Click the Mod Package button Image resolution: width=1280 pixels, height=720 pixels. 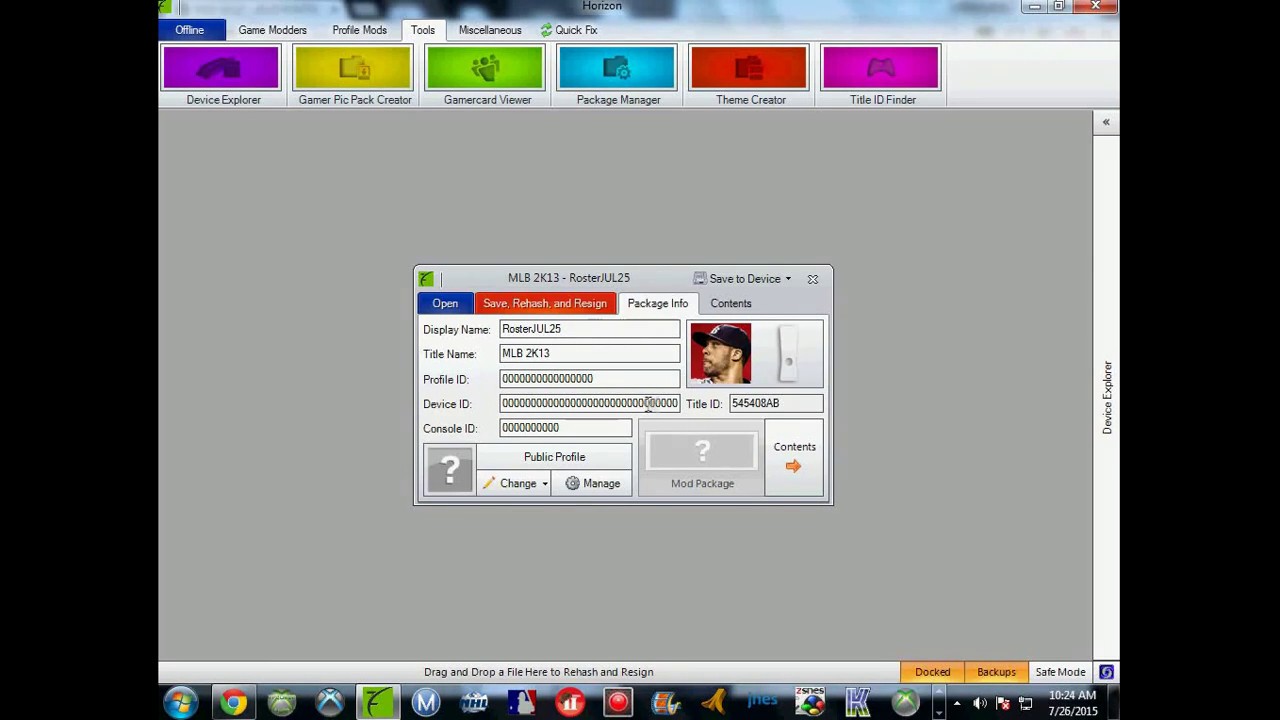point(702,458)
